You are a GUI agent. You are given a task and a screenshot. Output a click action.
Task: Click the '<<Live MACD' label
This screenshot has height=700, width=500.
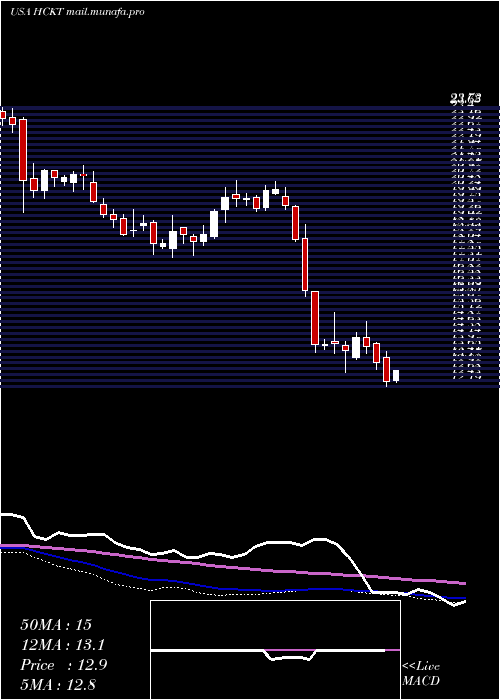(x=421, y=674)
